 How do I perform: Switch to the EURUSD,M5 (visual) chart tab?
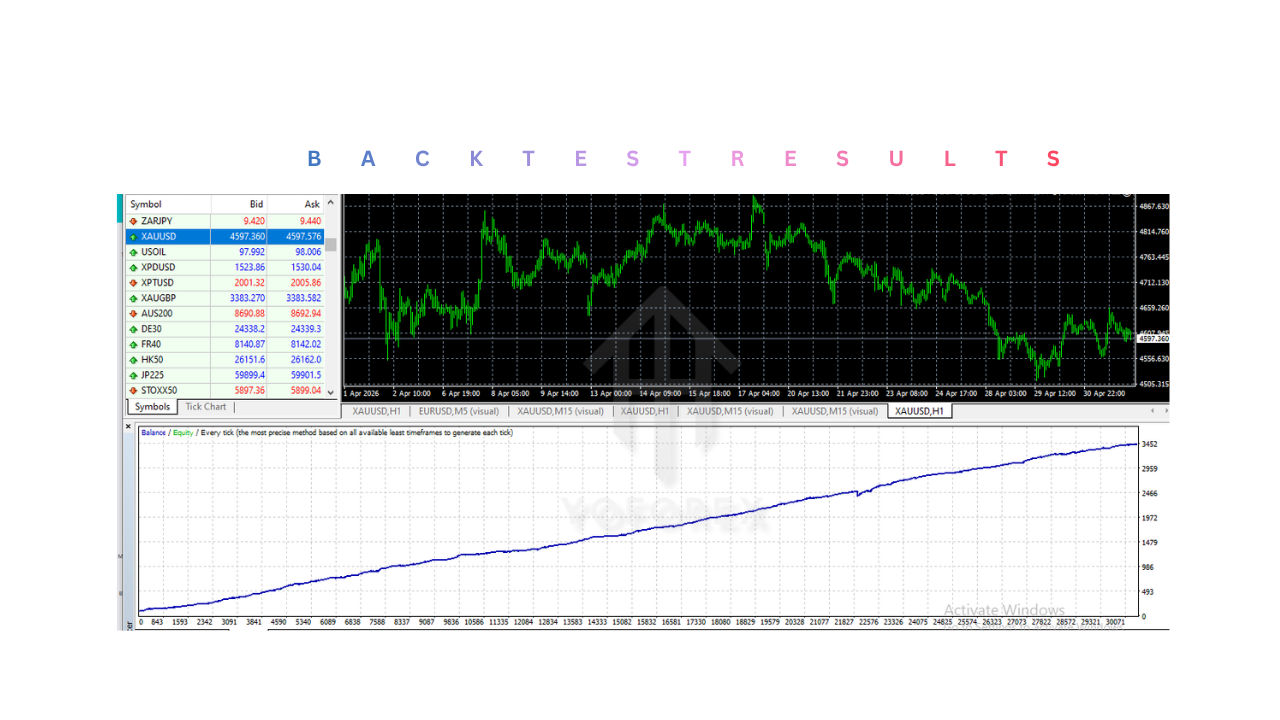(458, 411)
